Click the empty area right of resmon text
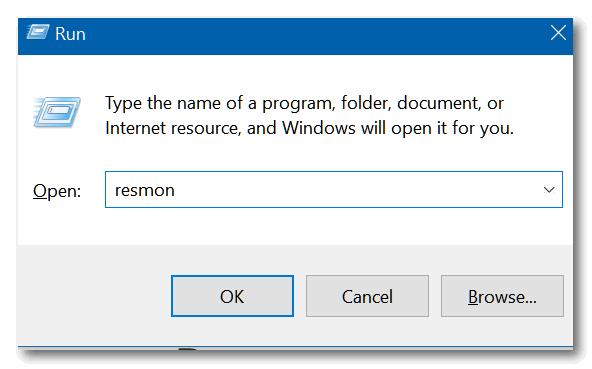The height and width of the screenshot is (369, 592). coord(355,190)
